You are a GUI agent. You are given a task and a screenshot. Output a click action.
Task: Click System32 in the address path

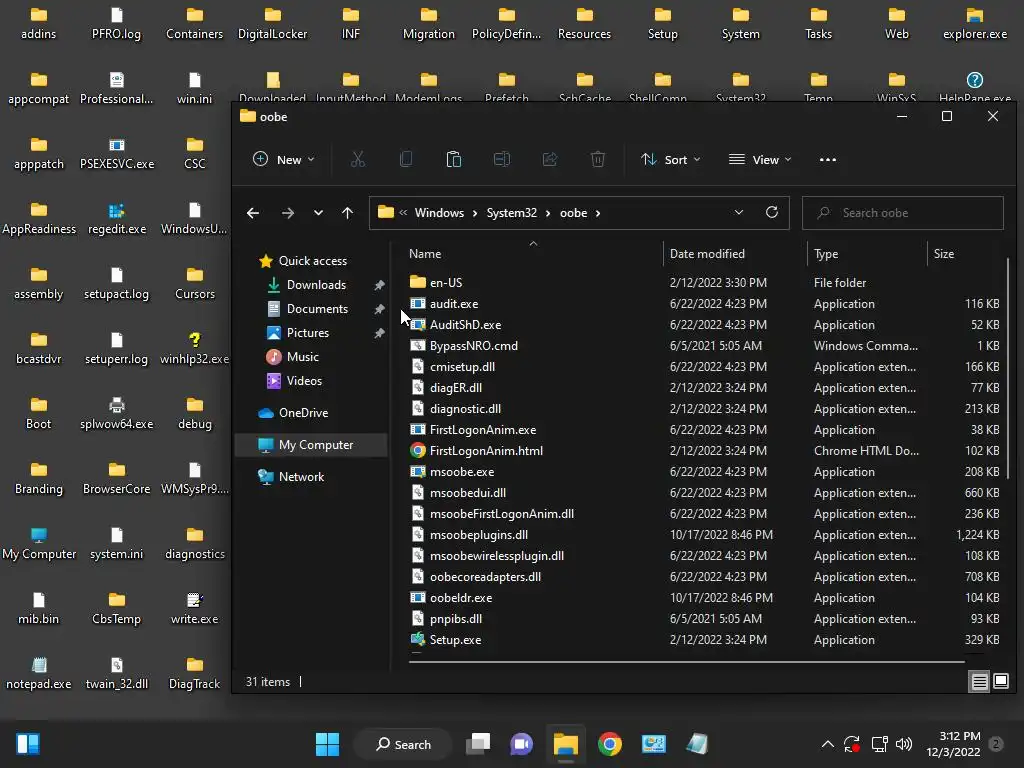[511, 213]
